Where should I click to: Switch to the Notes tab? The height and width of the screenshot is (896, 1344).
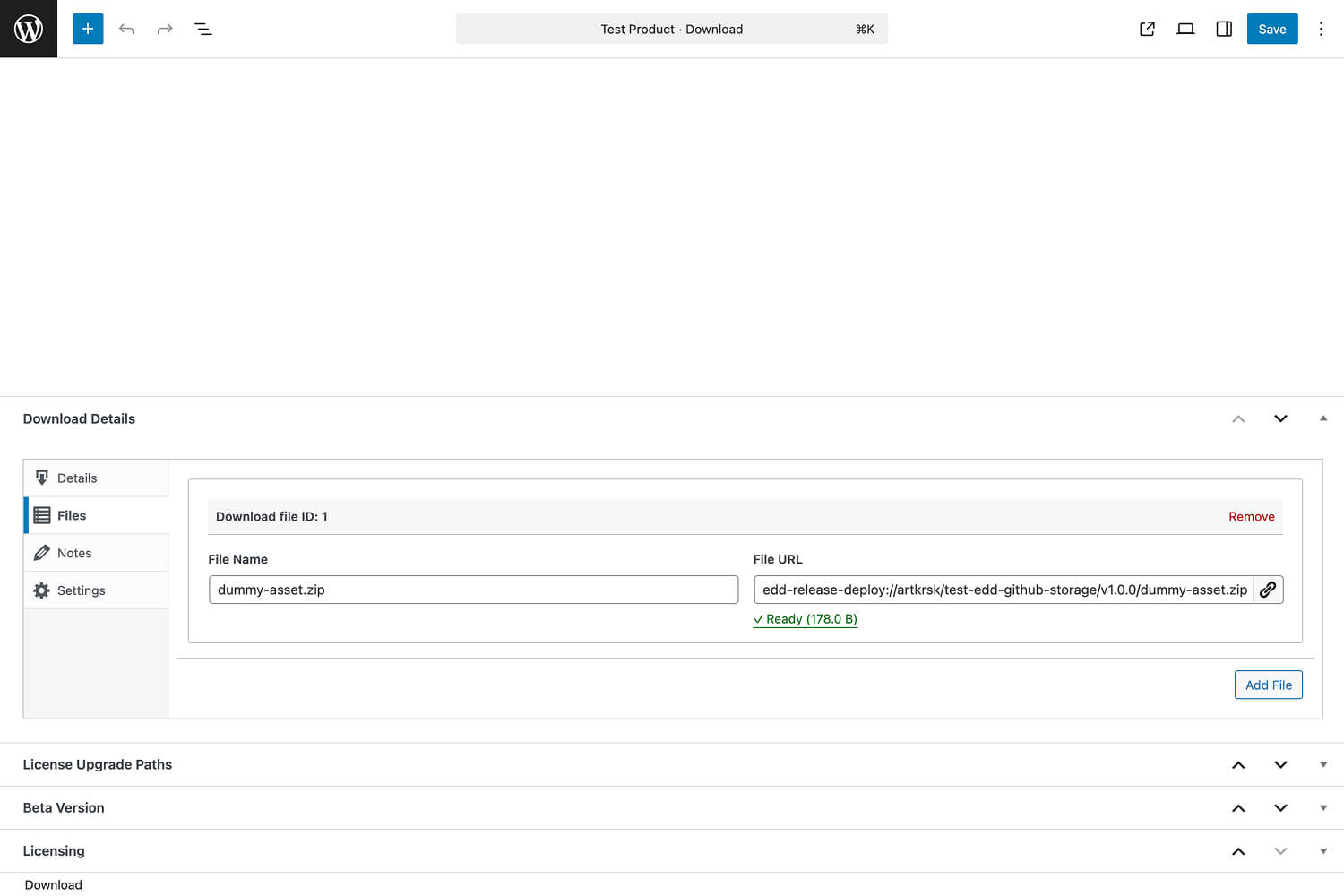pyautogui.click(x=74, y=553)
